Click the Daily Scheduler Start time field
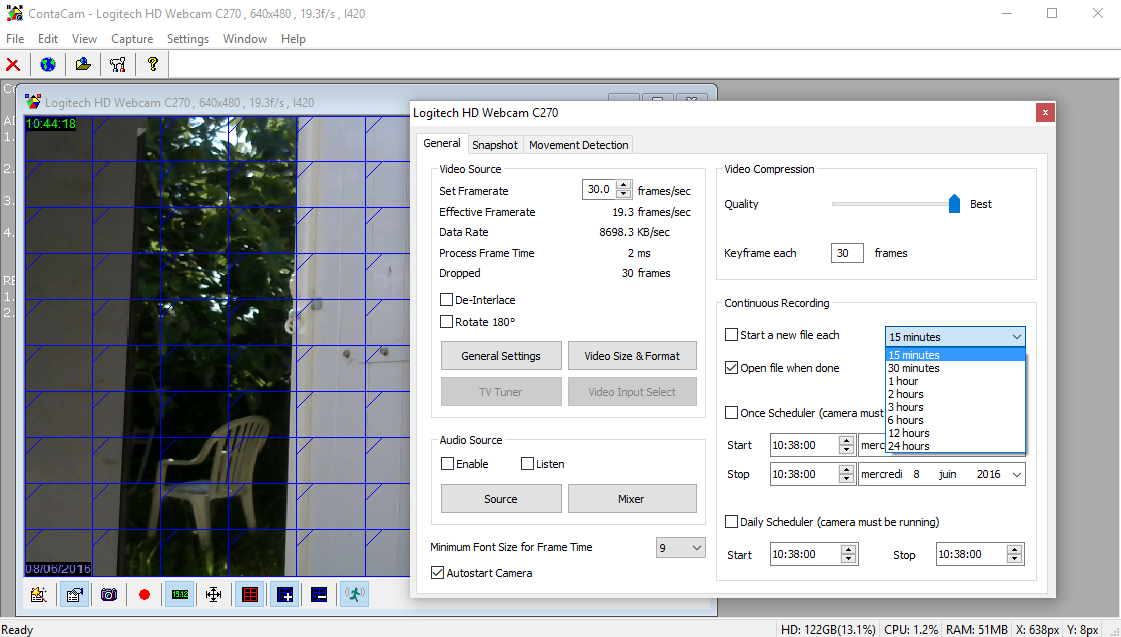The width and height of the screenshot is (1121, 637). [804, 554]
